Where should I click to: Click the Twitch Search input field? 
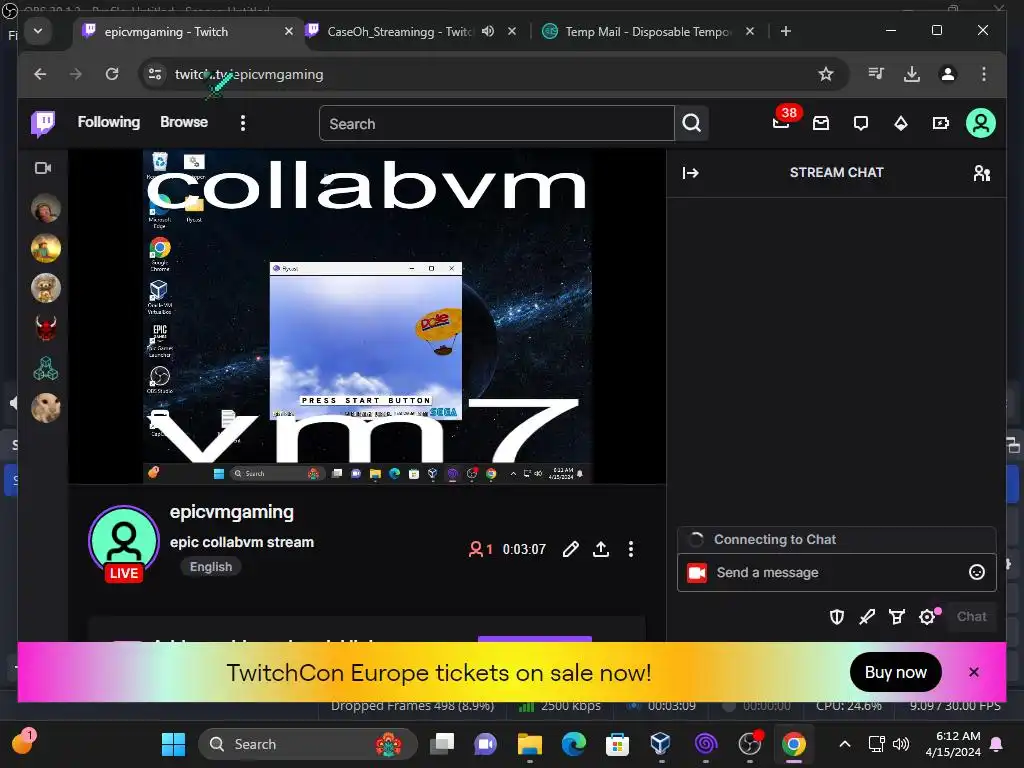(496, 123)
